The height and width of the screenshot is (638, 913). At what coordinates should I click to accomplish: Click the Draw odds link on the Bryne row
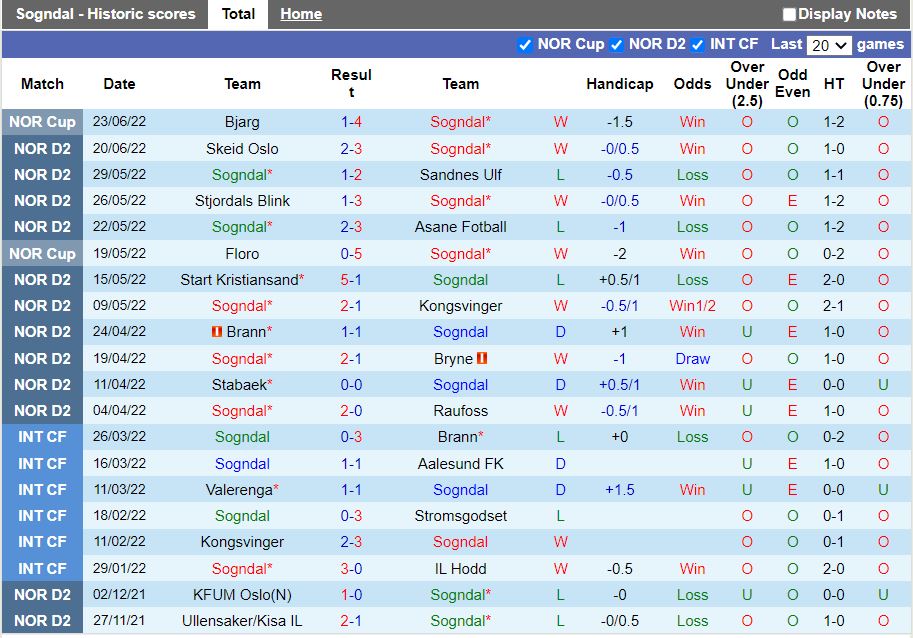692,358
